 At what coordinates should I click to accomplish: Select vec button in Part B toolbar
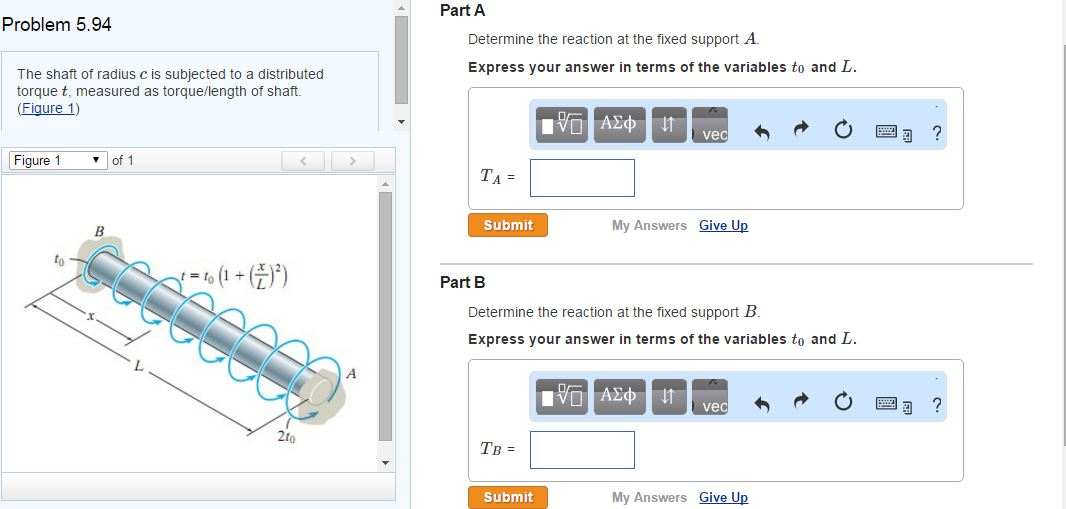709,398
